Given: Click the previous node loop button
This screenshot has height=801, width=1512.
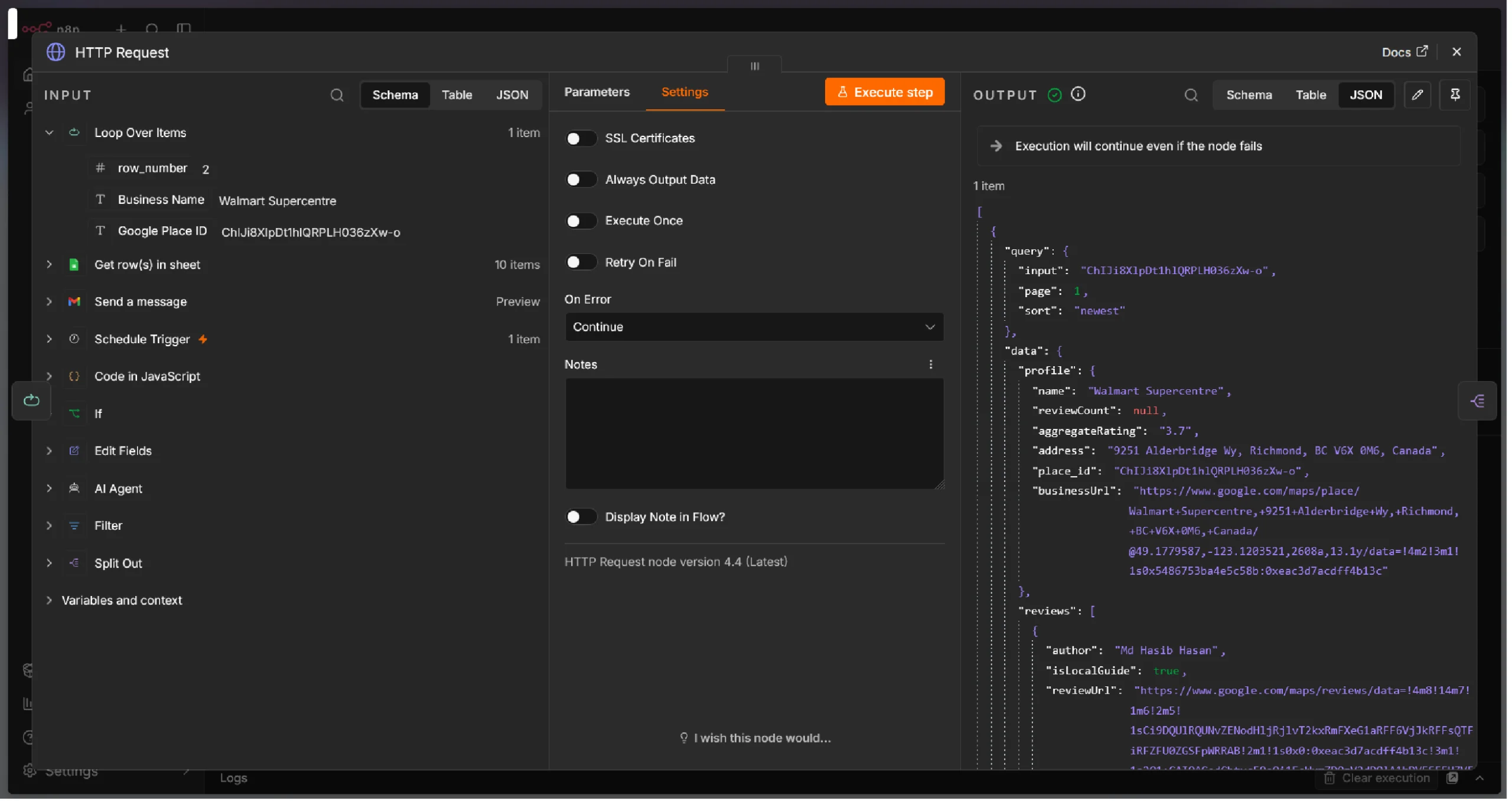Looking at the screenshot, I should tap(31, 400).
